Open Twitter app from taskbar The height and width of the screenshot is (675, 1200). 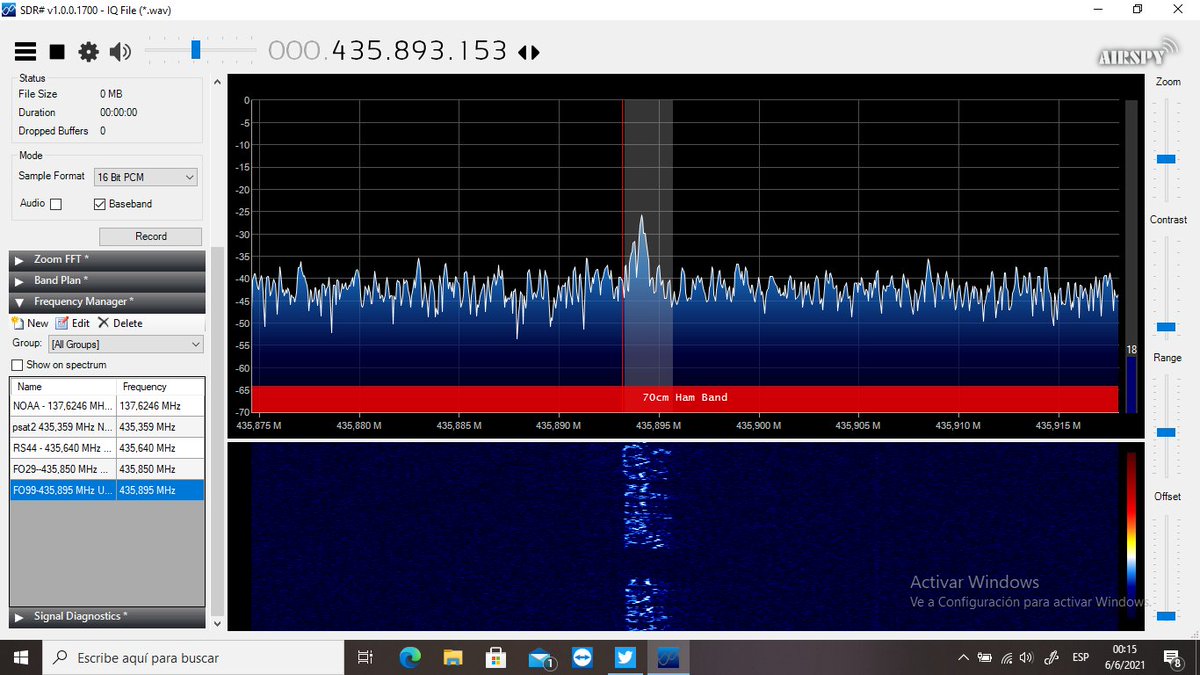625,658
